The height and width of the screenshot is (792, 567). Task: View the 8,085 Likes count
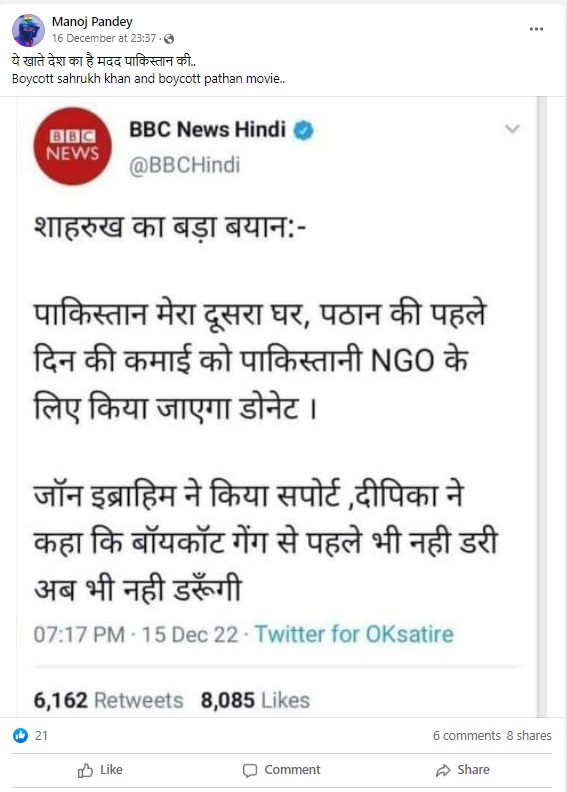click(255, 700)
